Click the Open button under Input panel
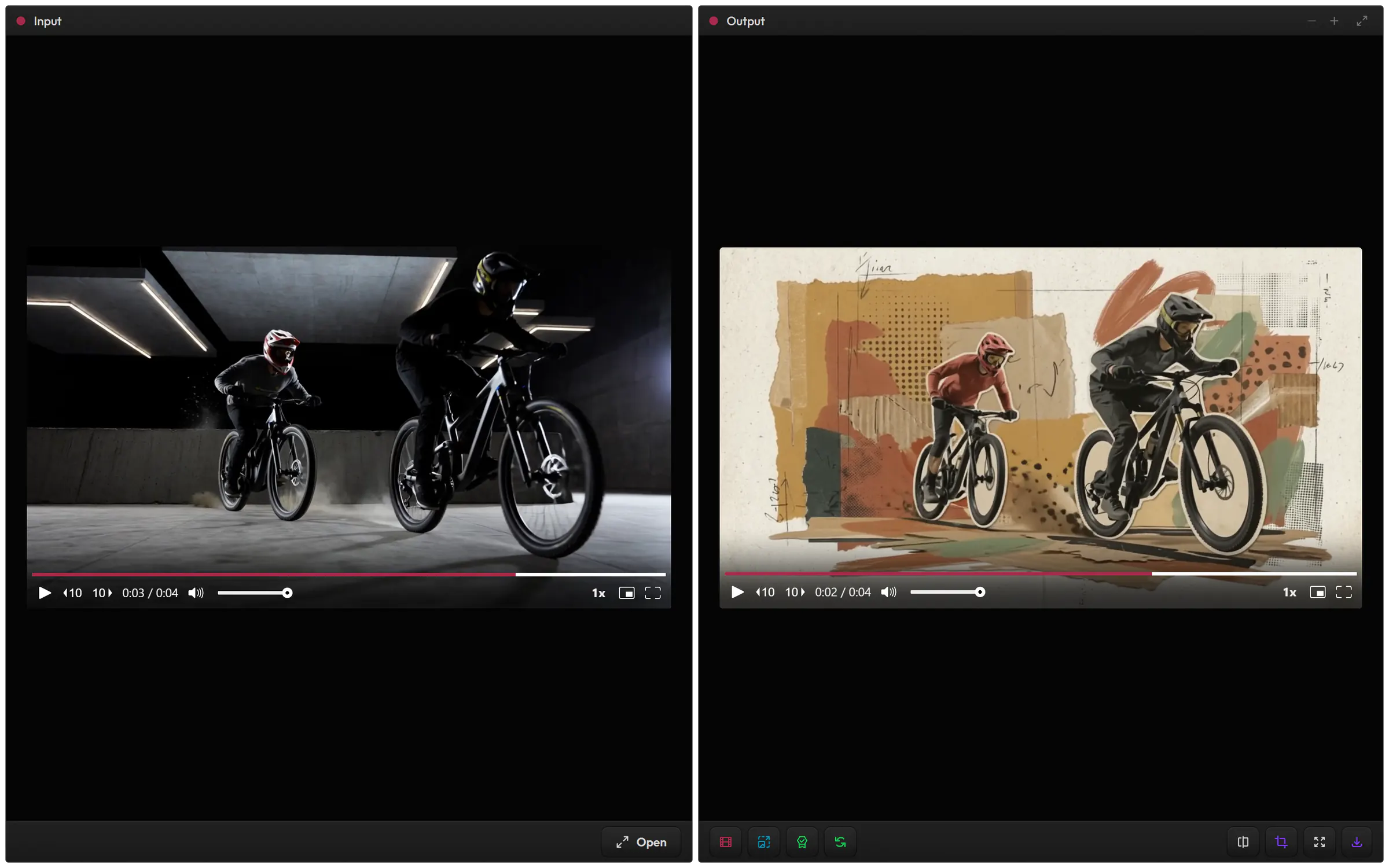Viewport: 1389px width, 868px height. pos(641,843)
